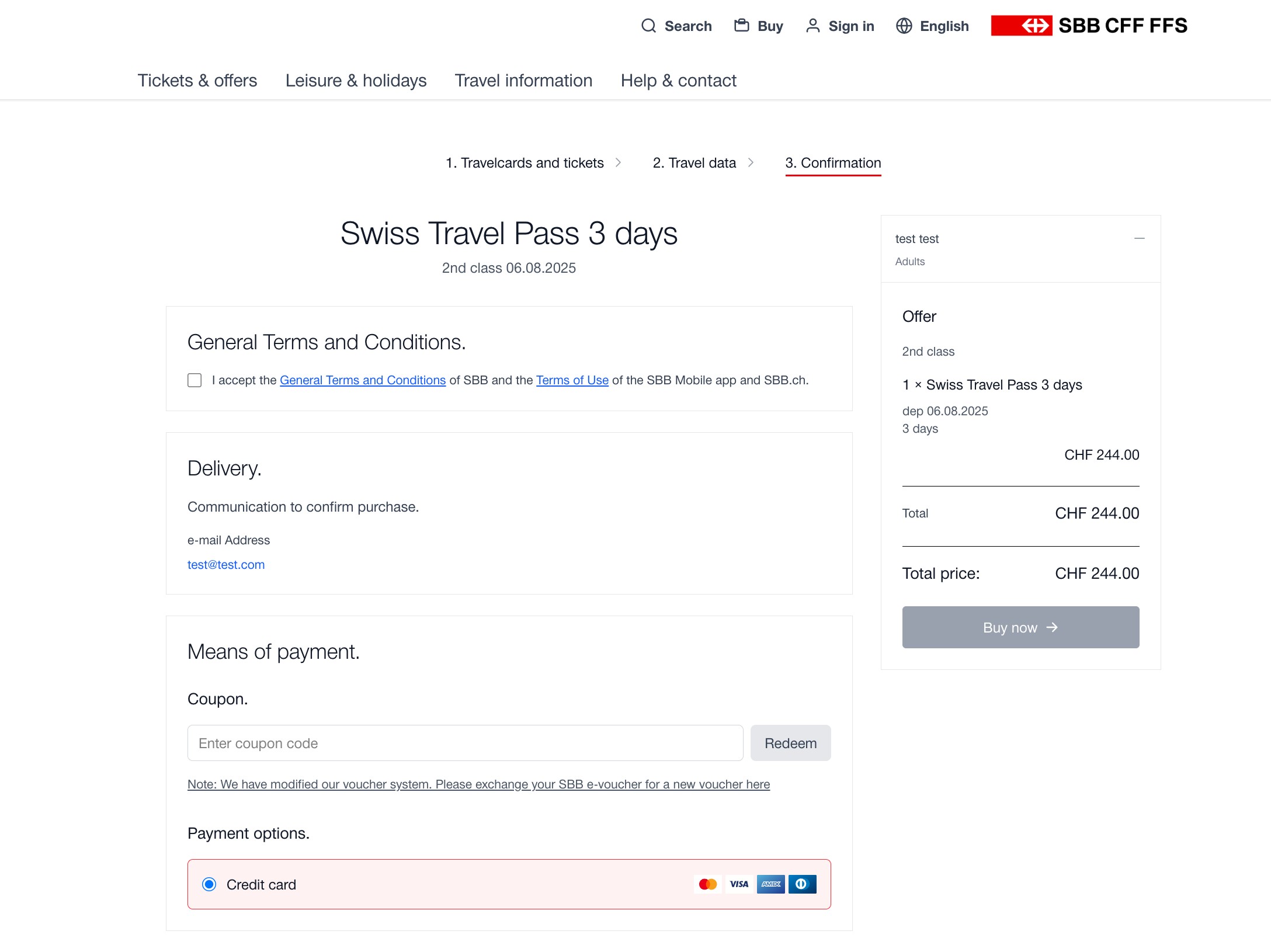
Task: Click the Search magnifier icon
Action: 648,26
